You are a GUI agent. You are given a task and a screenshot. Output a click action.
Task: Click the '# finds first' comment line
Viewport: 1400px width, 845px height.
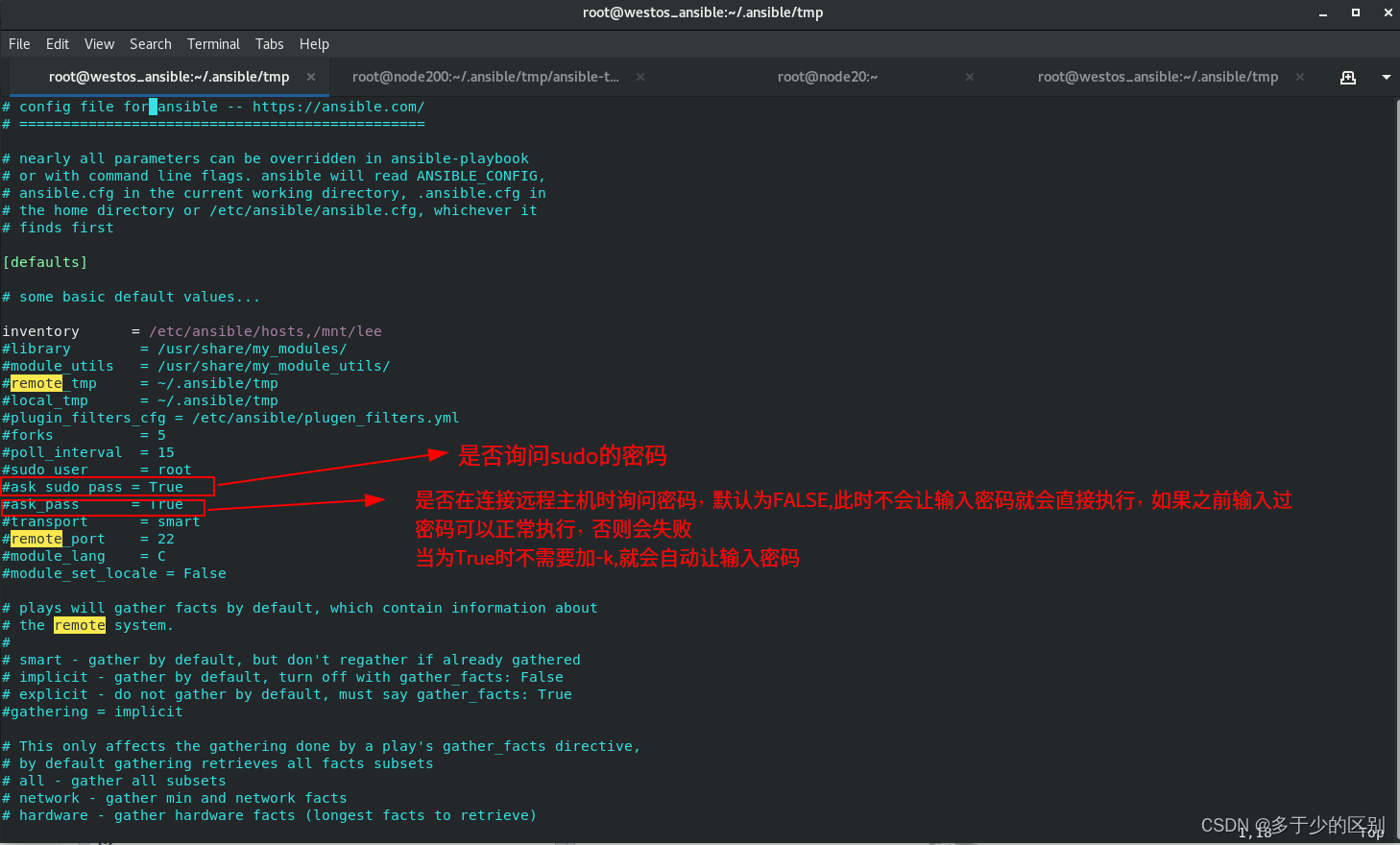click(x=58, y=228)
